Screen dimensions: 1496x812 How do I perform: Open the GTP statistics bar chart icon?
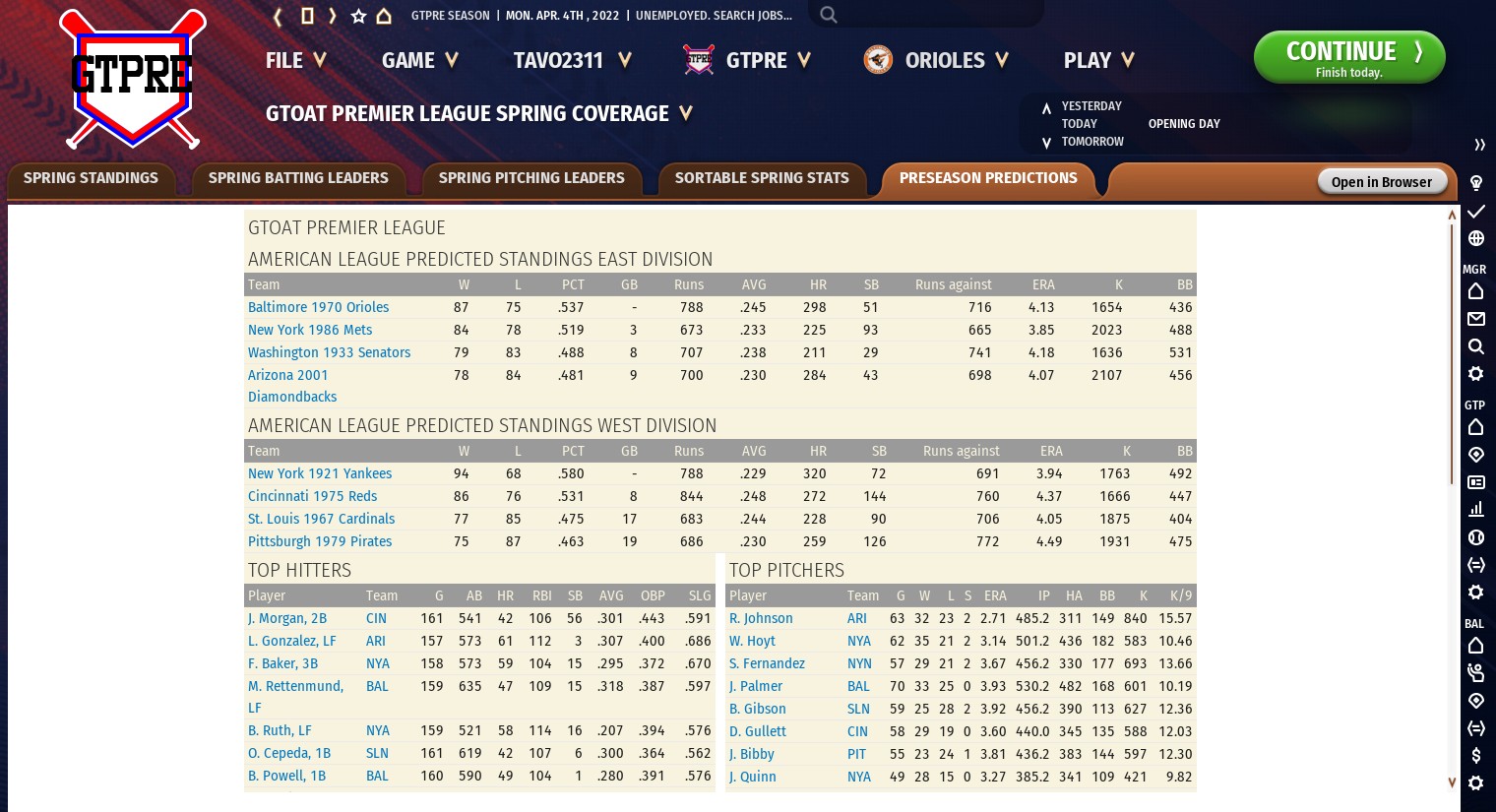point(1475,510)
